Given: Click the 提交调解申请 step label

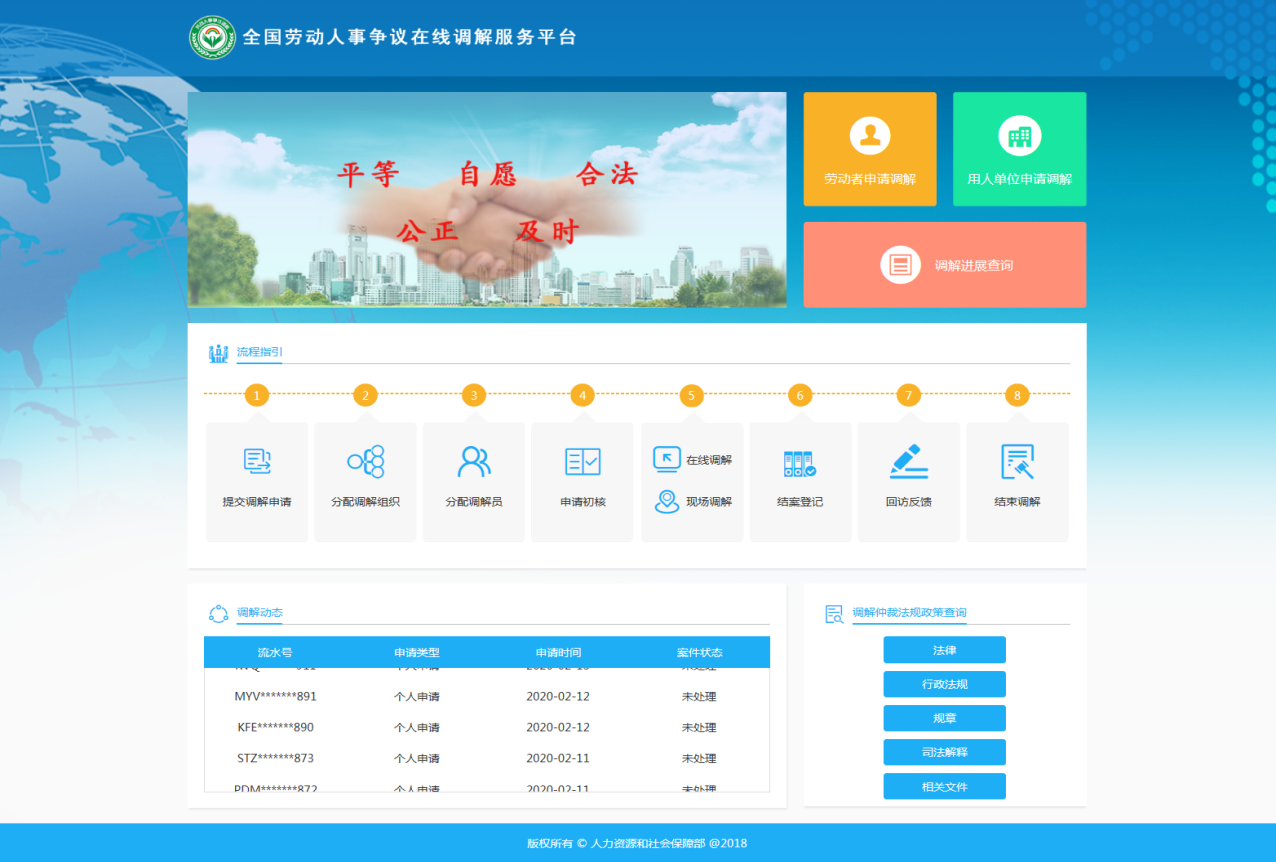Looking at the screenshot, I should coord(257,502).
